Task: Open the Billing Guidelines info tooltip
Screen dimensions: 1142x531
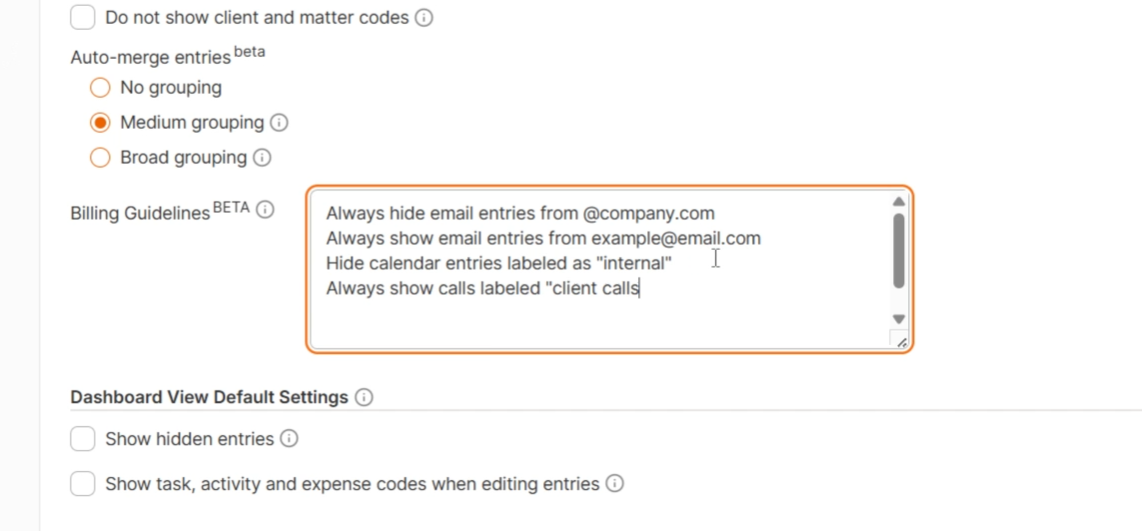Action: click(x=265, y=210)
